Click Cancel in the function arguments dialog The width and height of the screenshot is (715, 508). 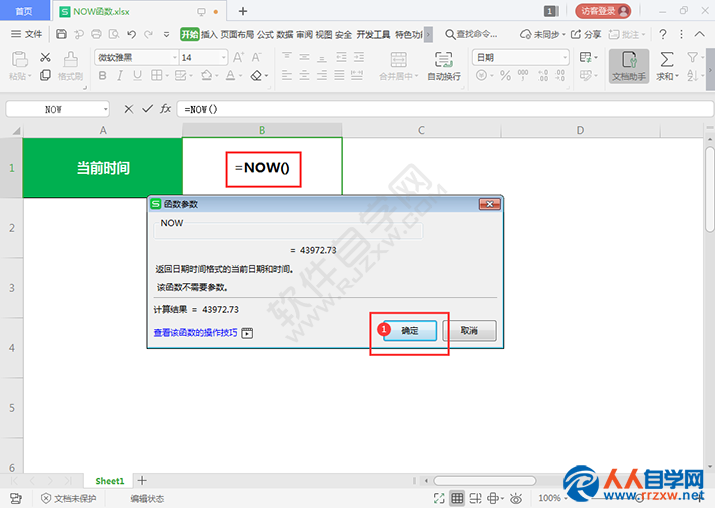click(x=469, y=331)
